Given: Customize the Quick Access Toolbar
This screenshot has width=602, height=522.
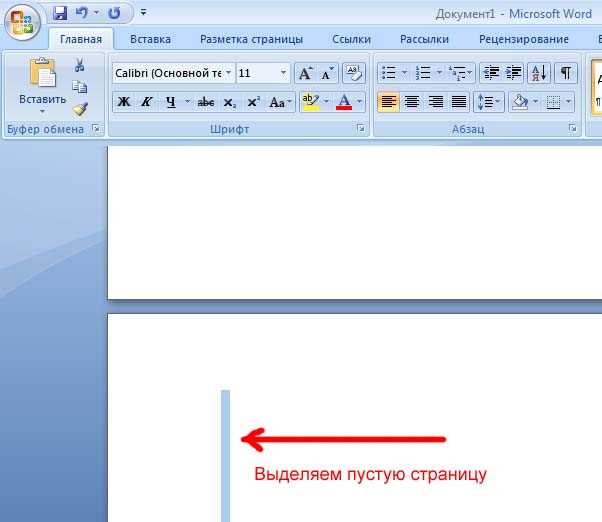Looking at the screenshot, I should click(x=143, y=12).
